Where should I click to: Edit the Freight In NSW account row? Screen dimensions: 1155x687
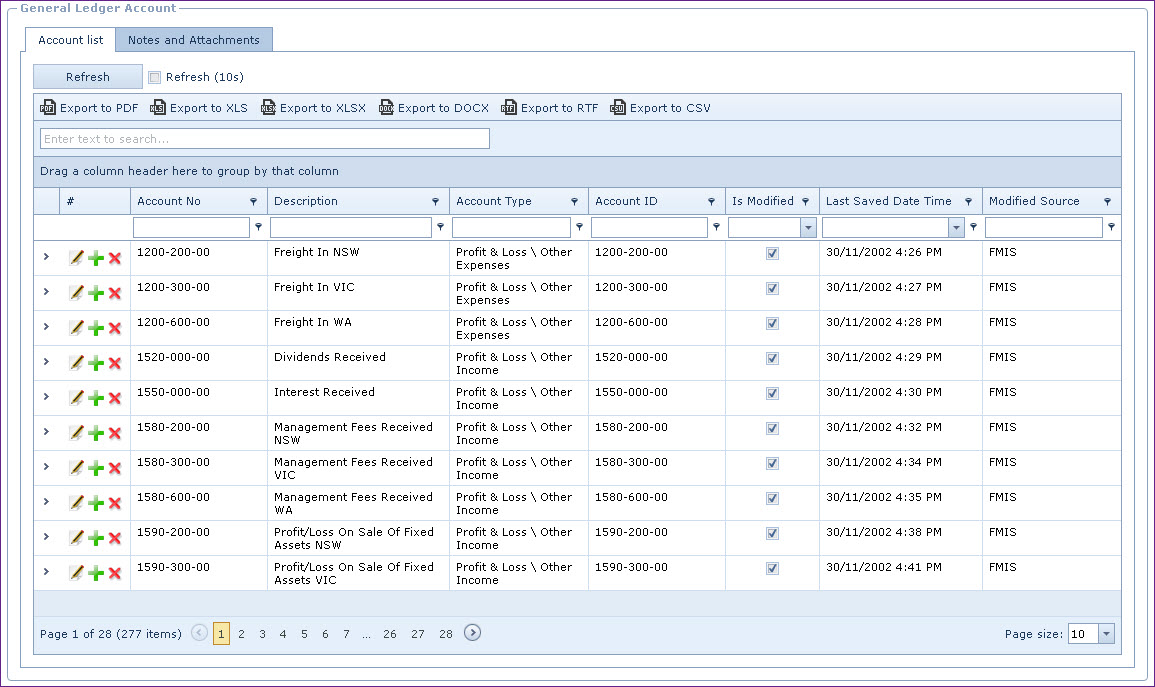pyautogui.click(x=76, y=258)
